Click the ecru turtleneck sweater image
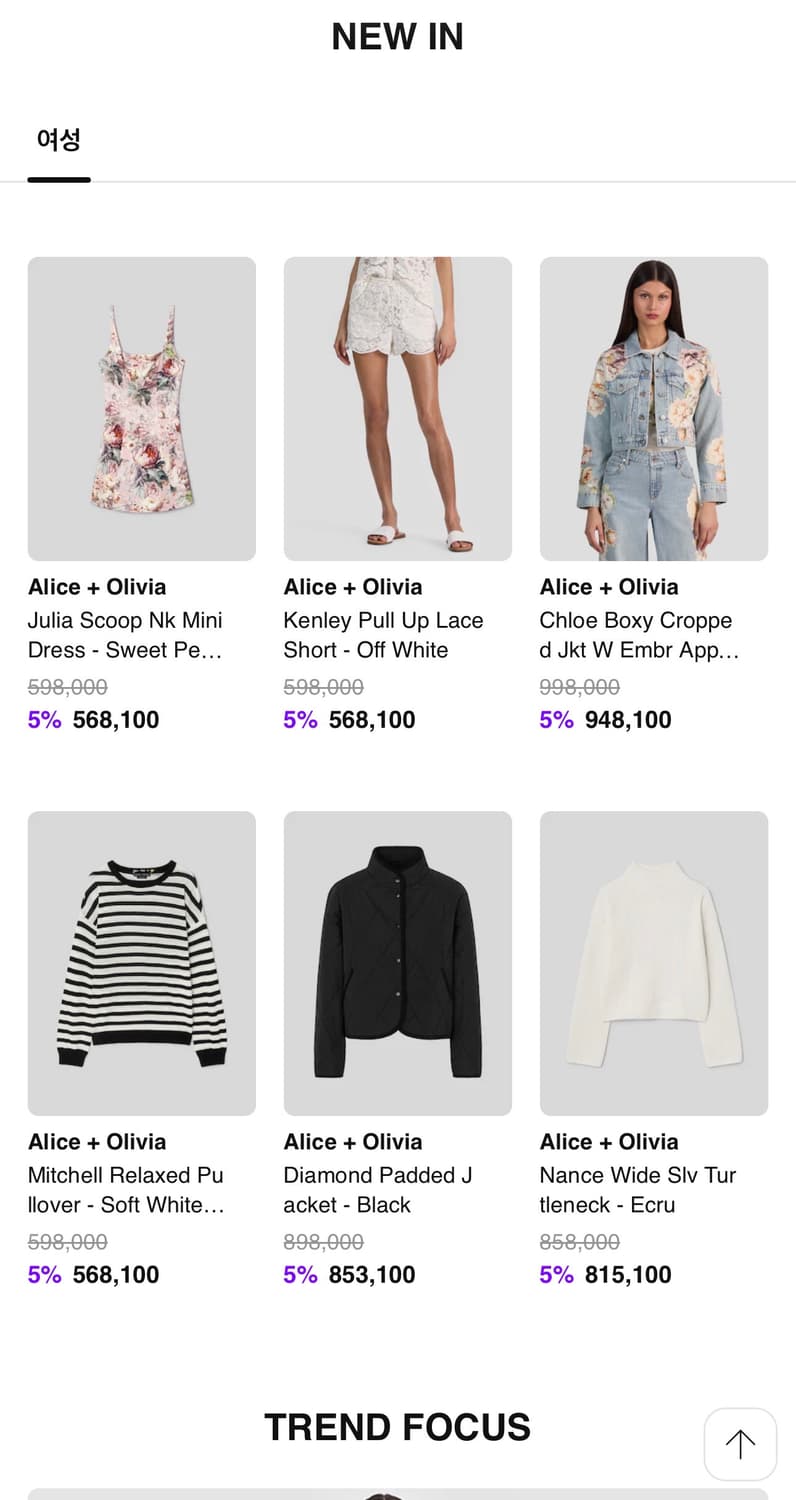796x1500 pixels. click(653, 962)
